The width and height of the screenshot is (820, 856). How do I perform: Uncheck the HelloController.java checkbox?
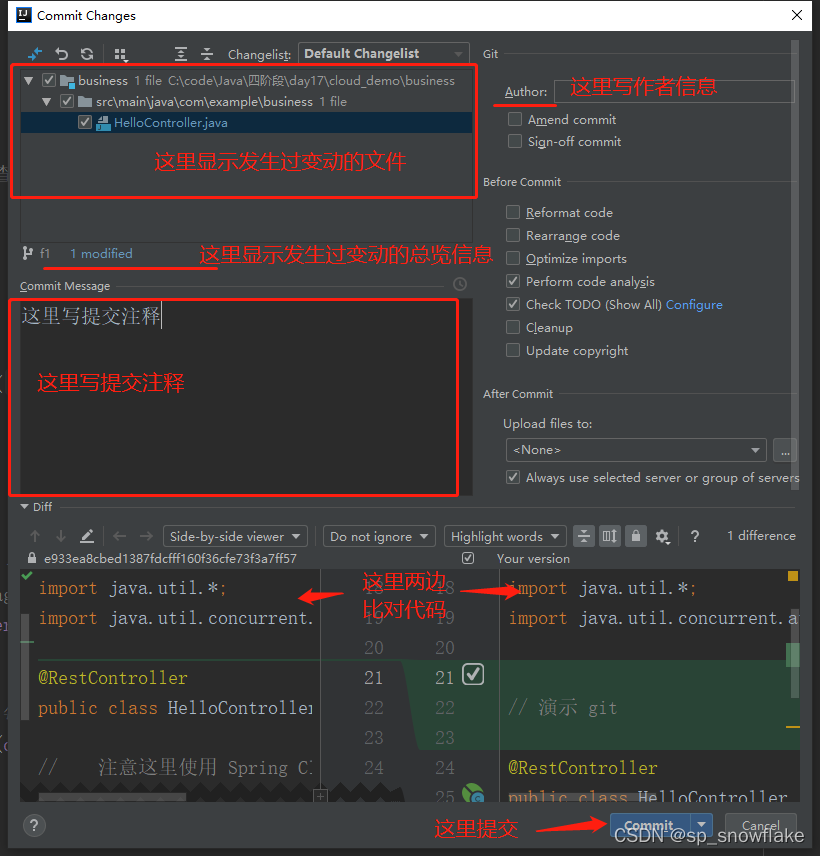coord(85,122)
